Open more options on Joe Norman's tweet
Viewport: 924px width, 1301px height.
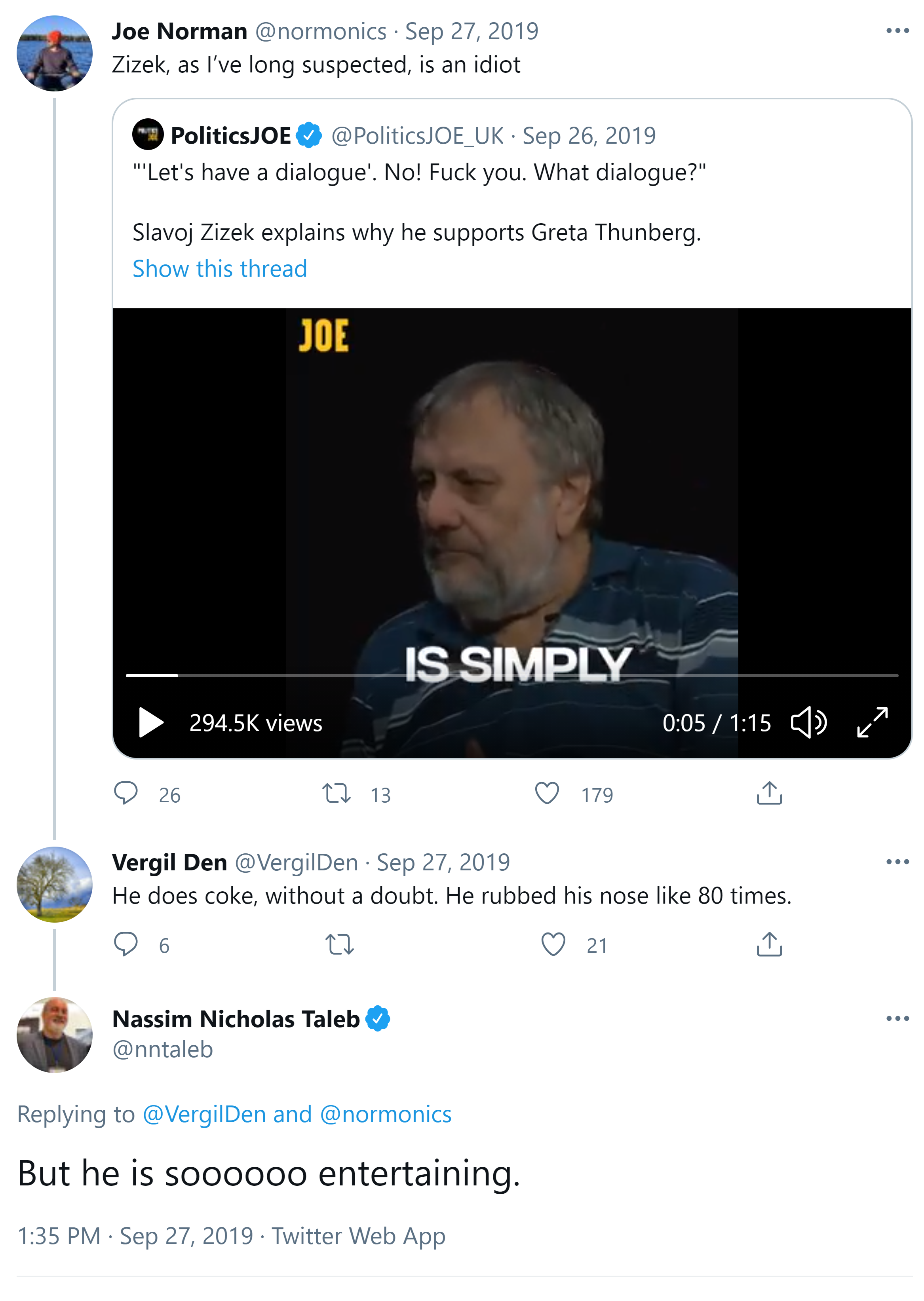tap(897, 31)
